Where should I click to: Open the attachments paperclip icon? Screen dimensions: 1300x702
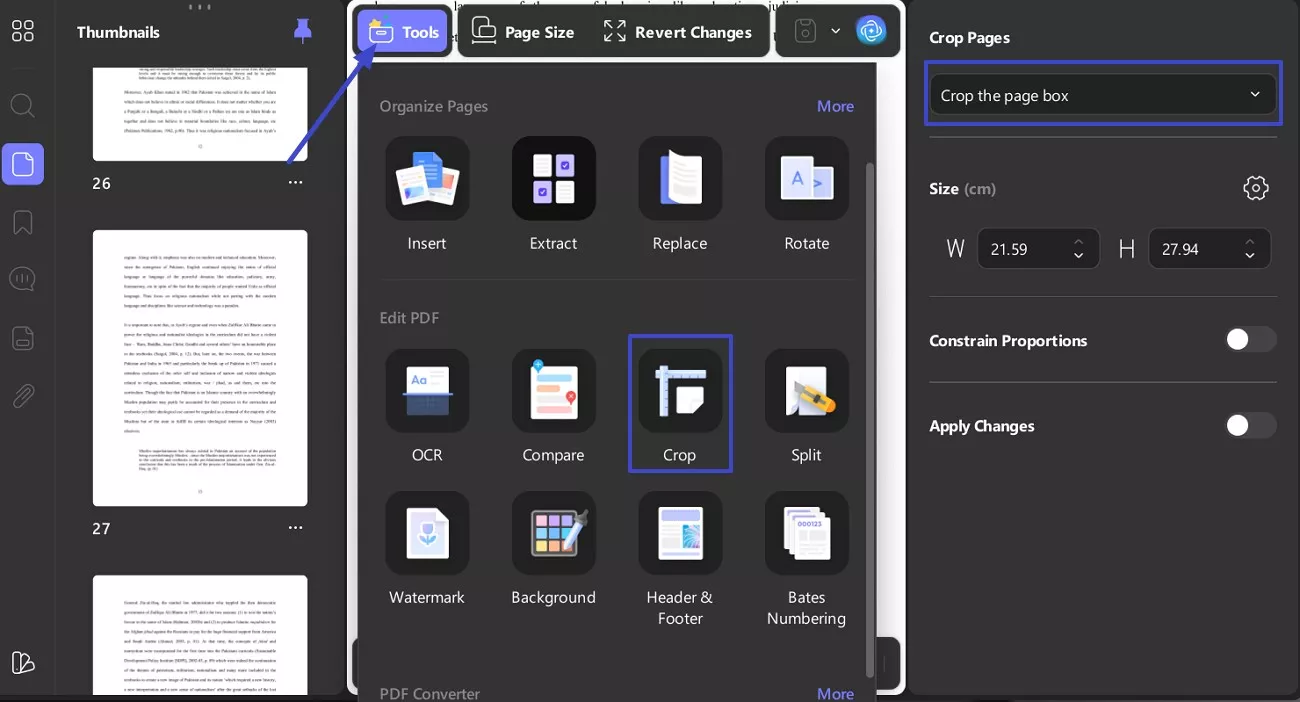(x=22, y=397)
